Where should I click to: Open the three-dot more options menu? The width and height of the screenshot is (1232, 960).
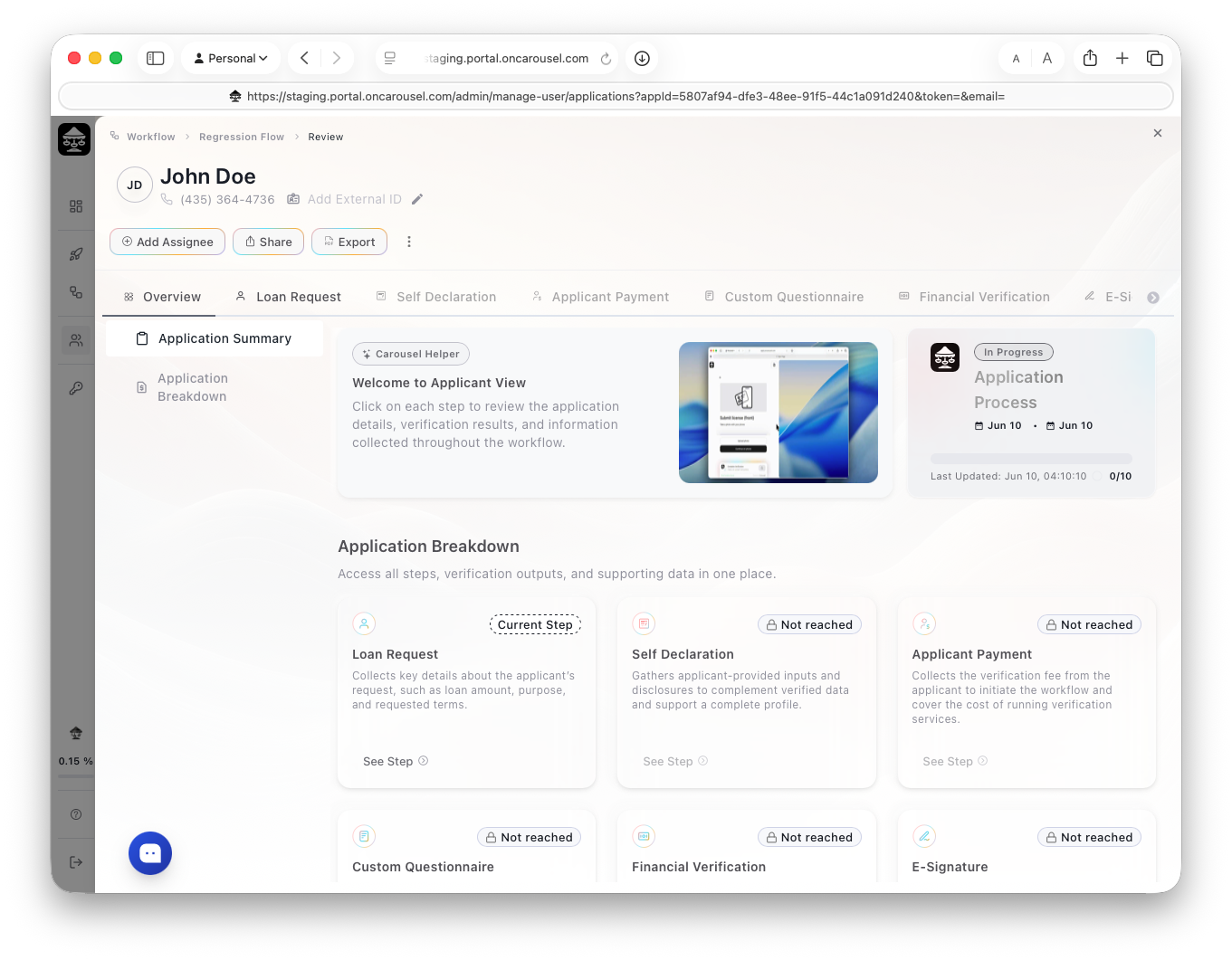[409, 242]
